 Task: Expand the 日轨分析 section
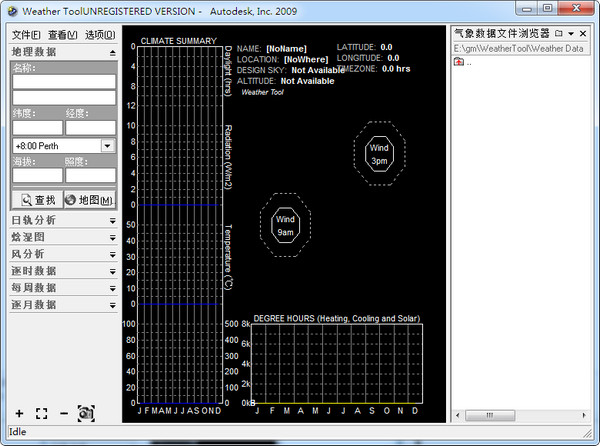pos(112,220)
